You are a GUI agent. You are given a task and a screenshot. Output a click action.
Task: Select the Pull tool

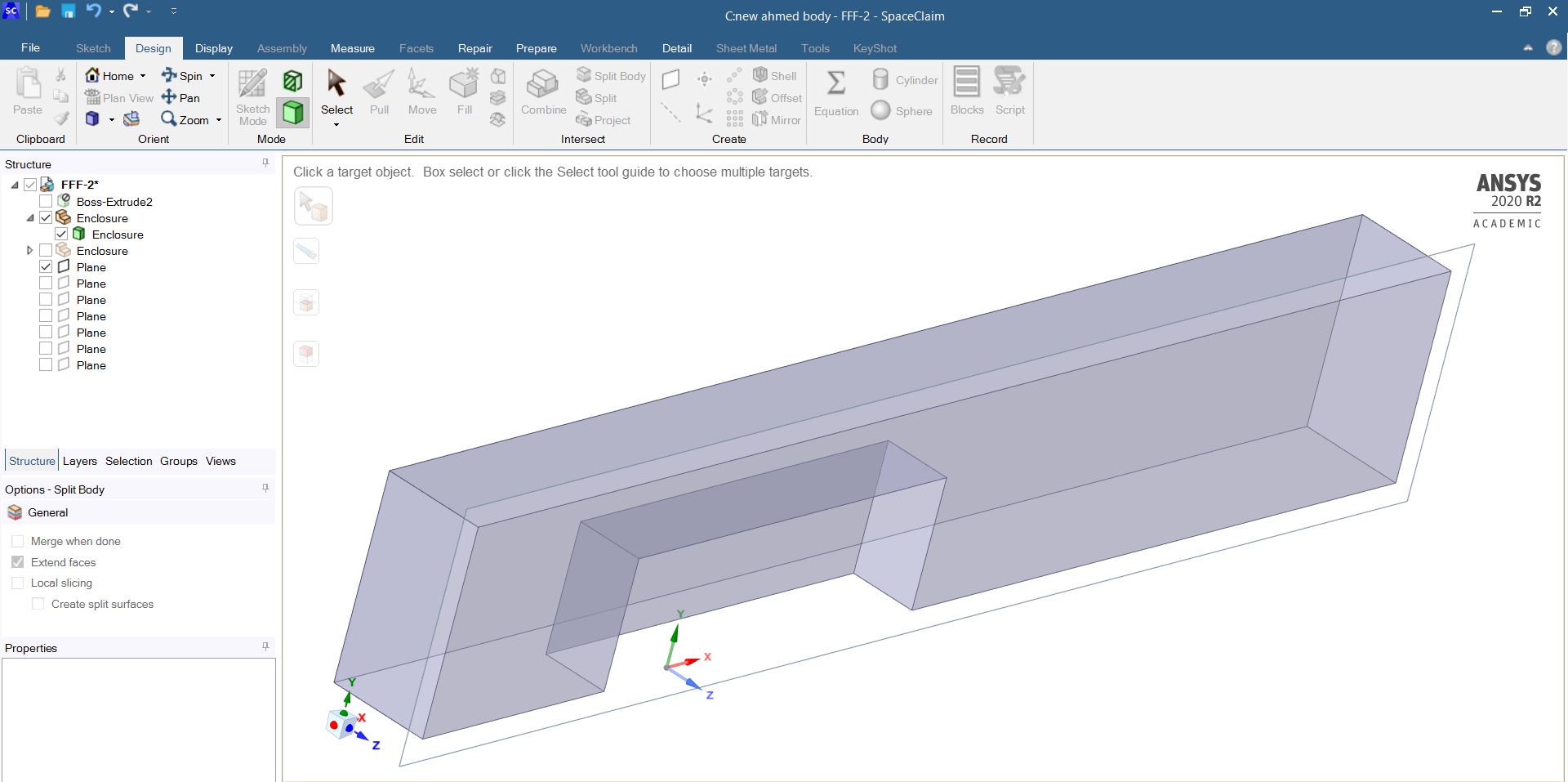point(378,92)
